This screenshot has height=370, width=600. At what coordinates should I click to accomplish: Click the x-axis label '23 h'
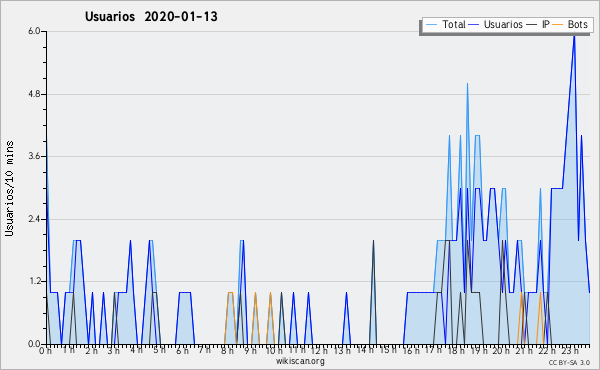pyautogui.click(x=569, y=351)
